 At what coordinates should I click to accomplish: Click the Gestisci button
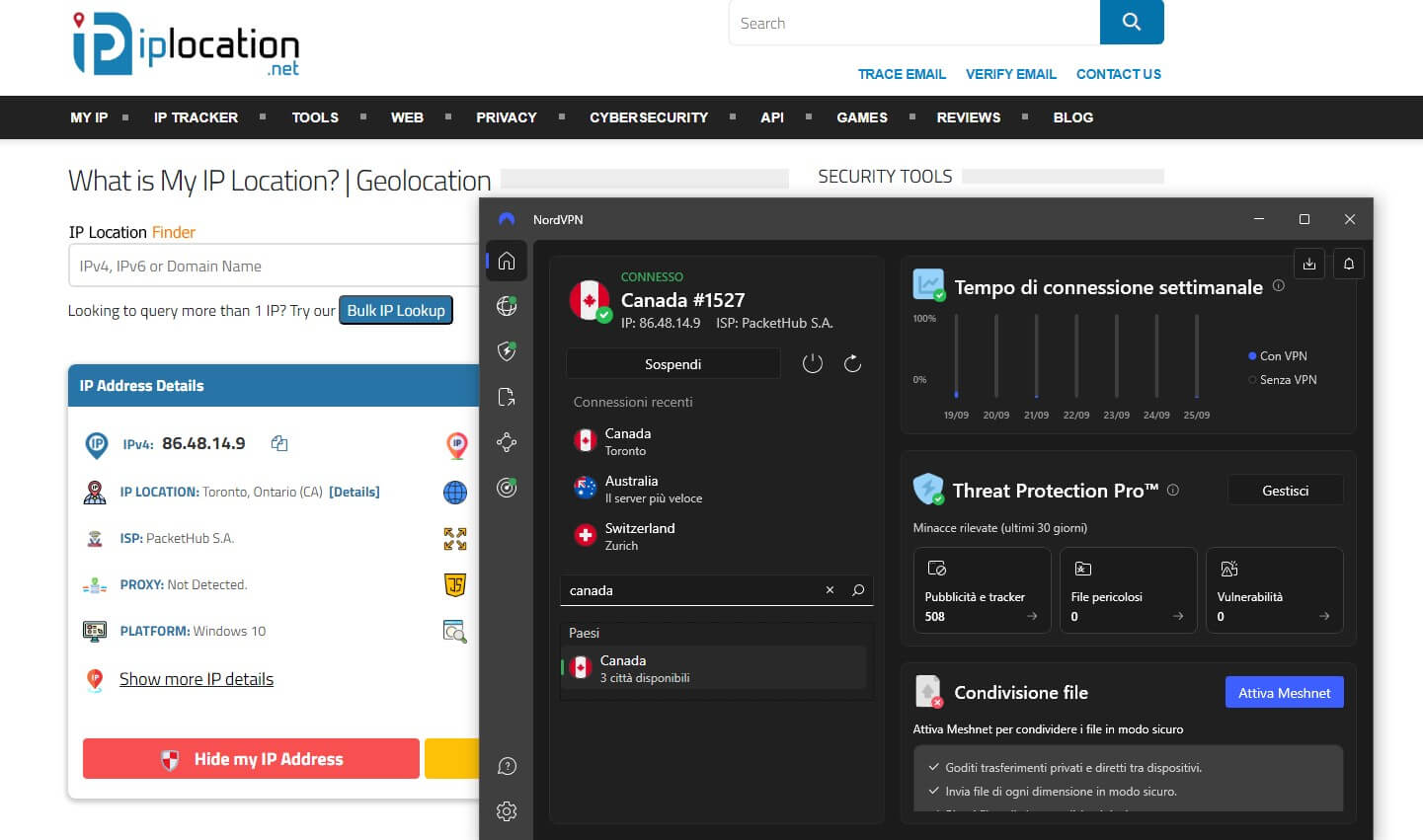click(x=1286, y=491)
